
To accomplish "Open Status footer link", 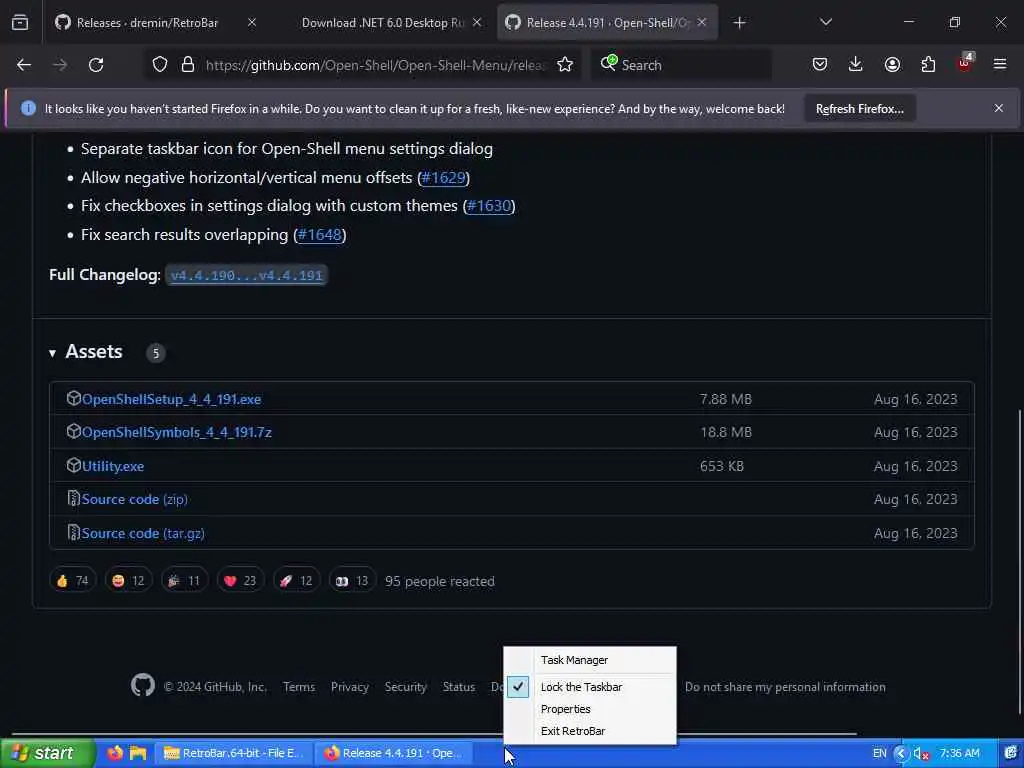I will coord(458,686).
